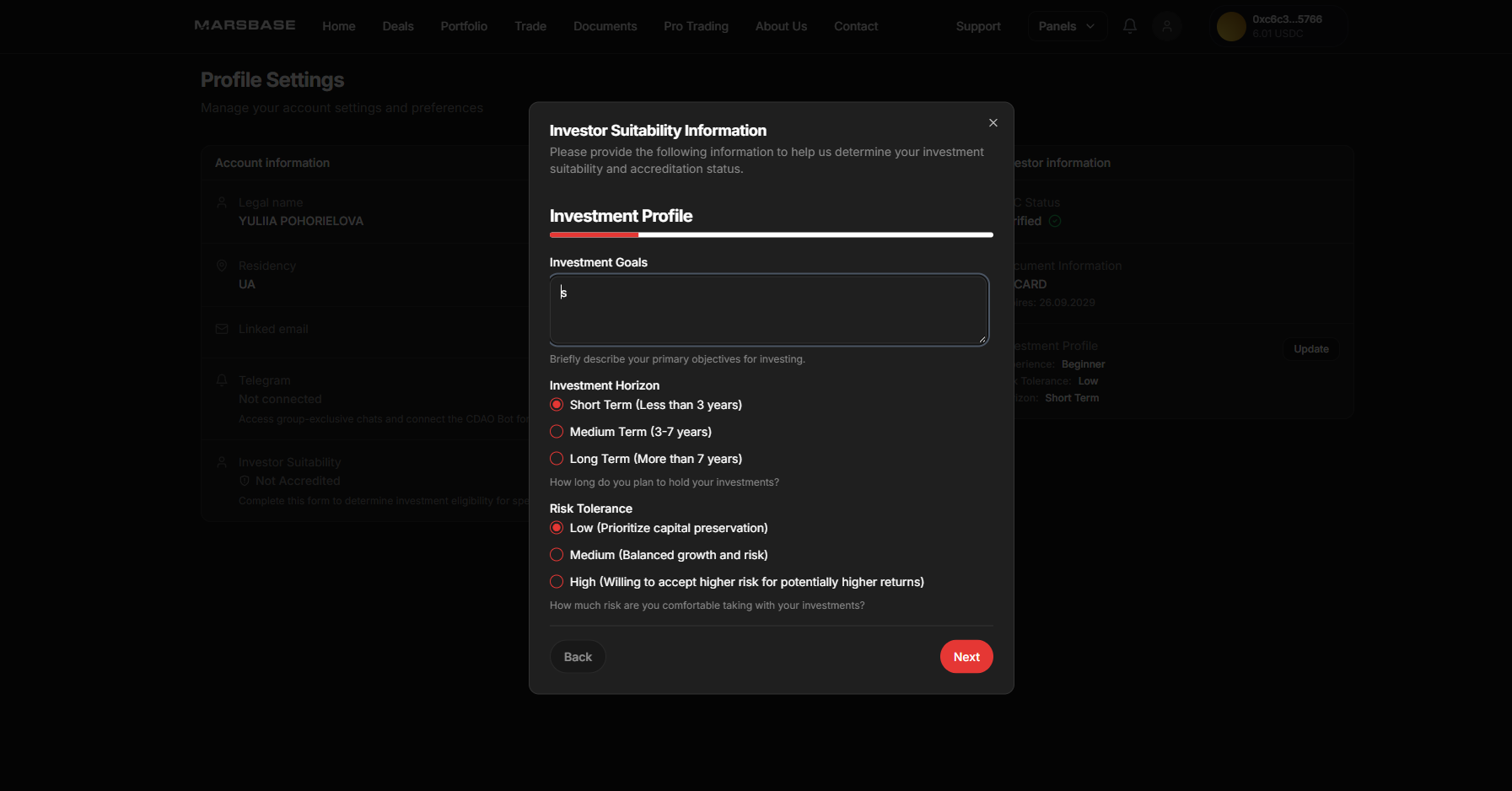Select High risk tolerance option
Viewport: 1512px width, 791px height.
[x=557, y=581]
